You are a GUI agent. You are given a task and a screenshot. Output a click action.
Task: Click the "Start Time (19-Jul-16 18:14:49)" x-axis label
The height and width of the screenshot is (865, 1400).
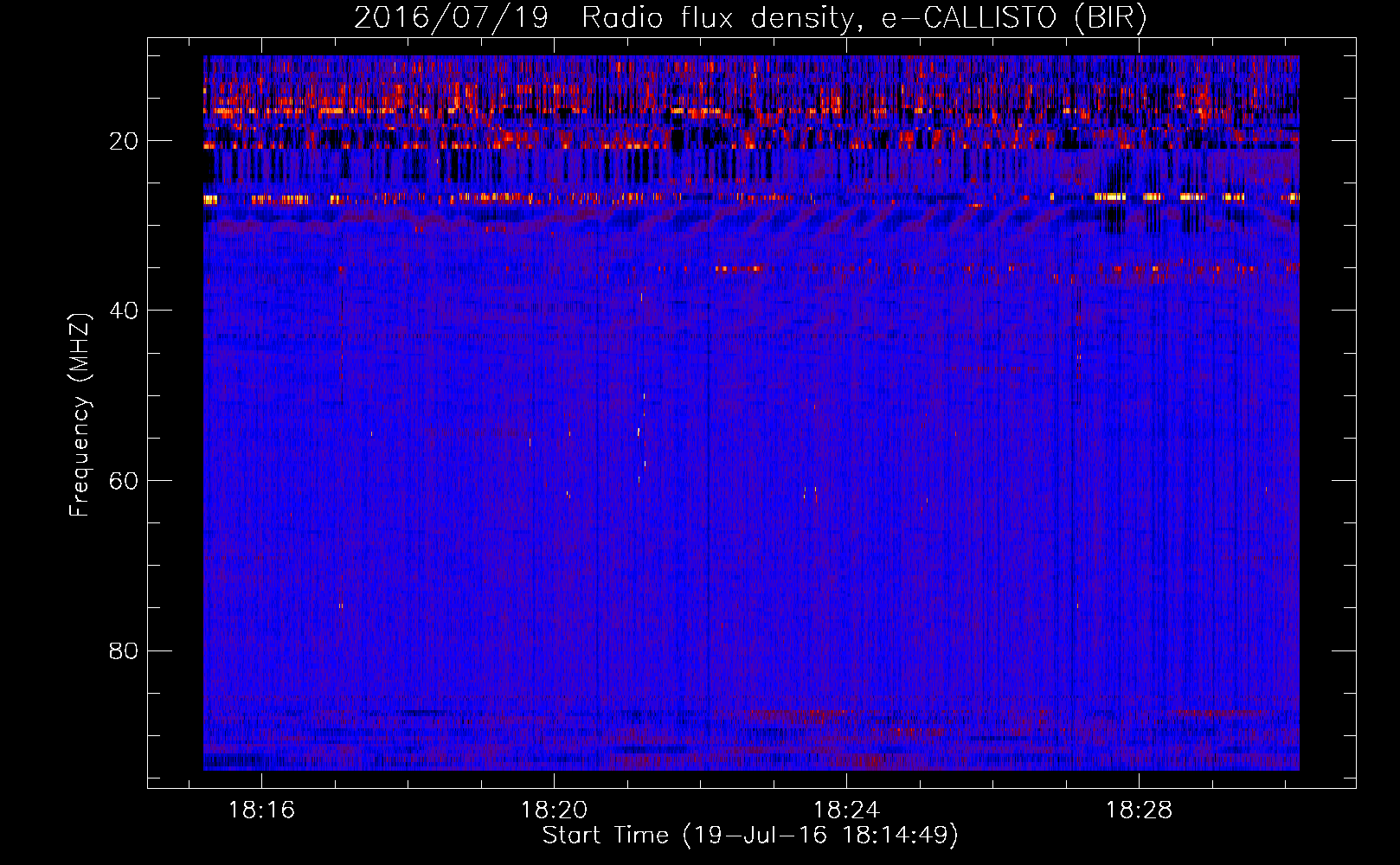pos(750,836)
